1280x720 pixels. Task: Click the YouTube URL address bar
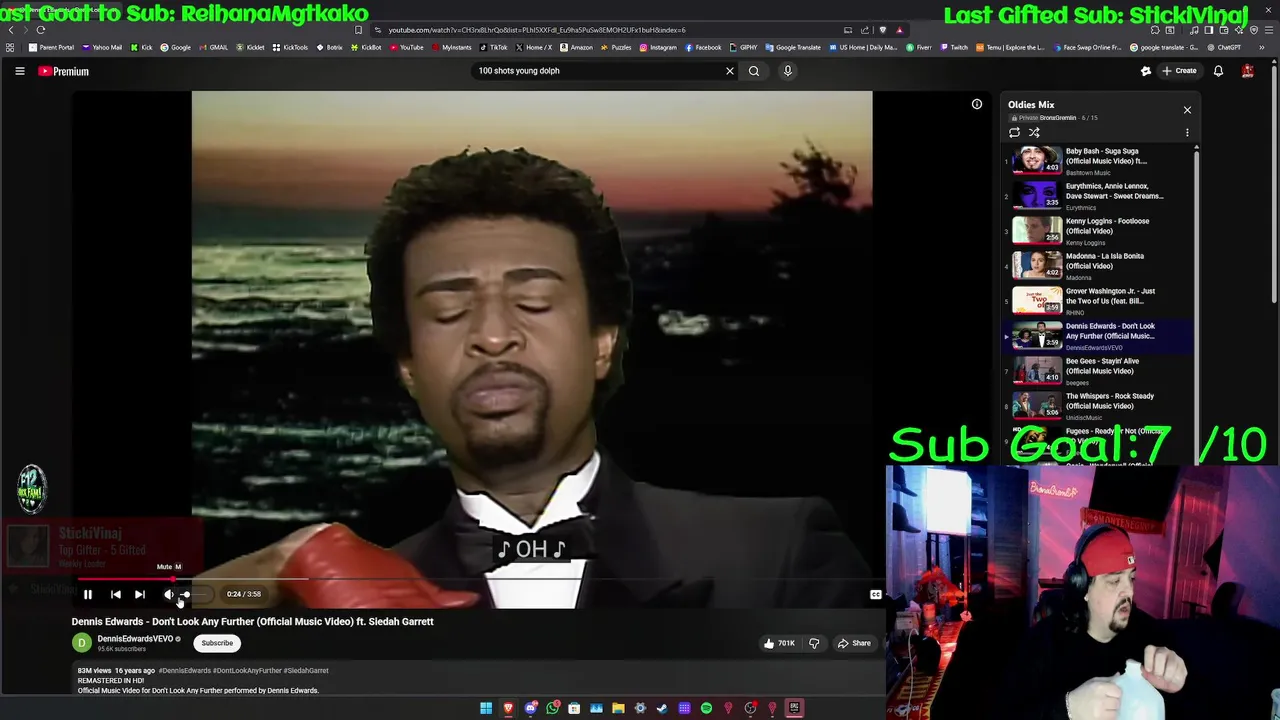(x=600, y=30)
